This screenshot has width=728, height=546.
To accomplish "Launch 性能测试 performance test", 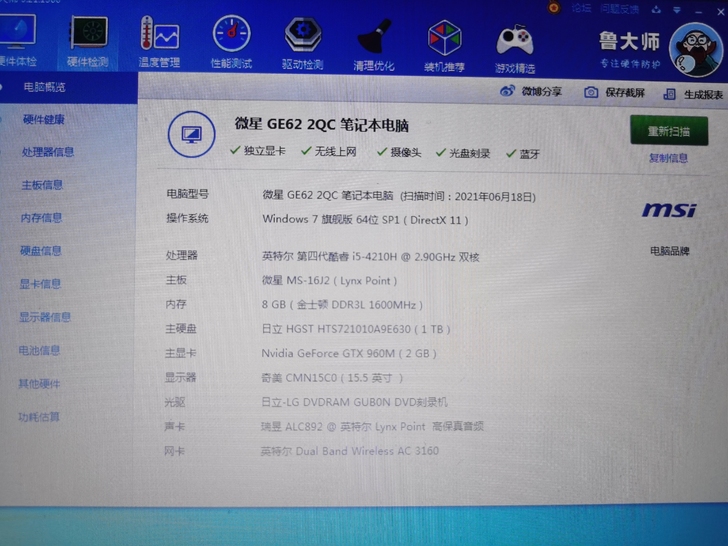I will 231,33.
